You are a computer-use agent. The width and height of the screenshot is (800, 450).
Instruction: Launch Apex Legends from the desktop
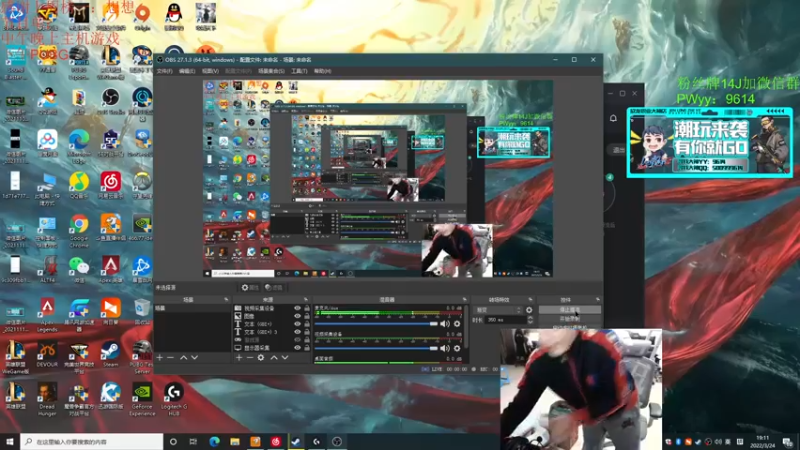47,314
